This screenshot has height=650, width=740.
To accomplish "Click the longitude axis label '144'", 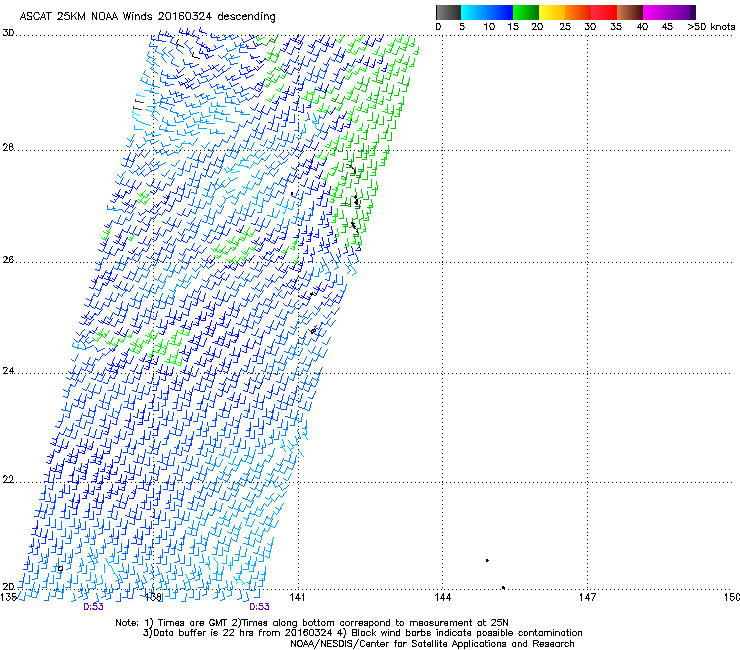I will 442,598.
